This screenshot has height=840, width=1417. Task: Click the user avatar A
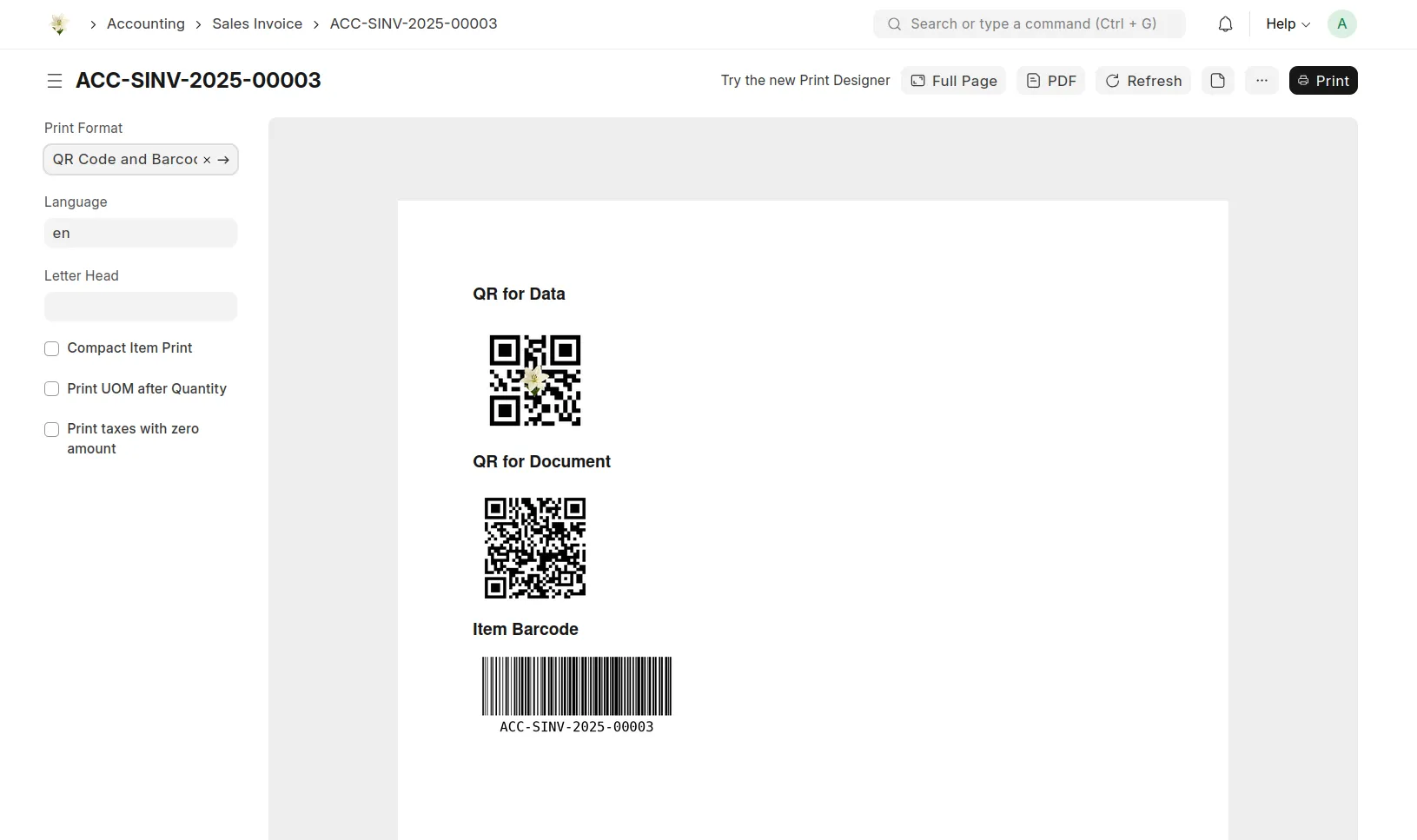1341,24
